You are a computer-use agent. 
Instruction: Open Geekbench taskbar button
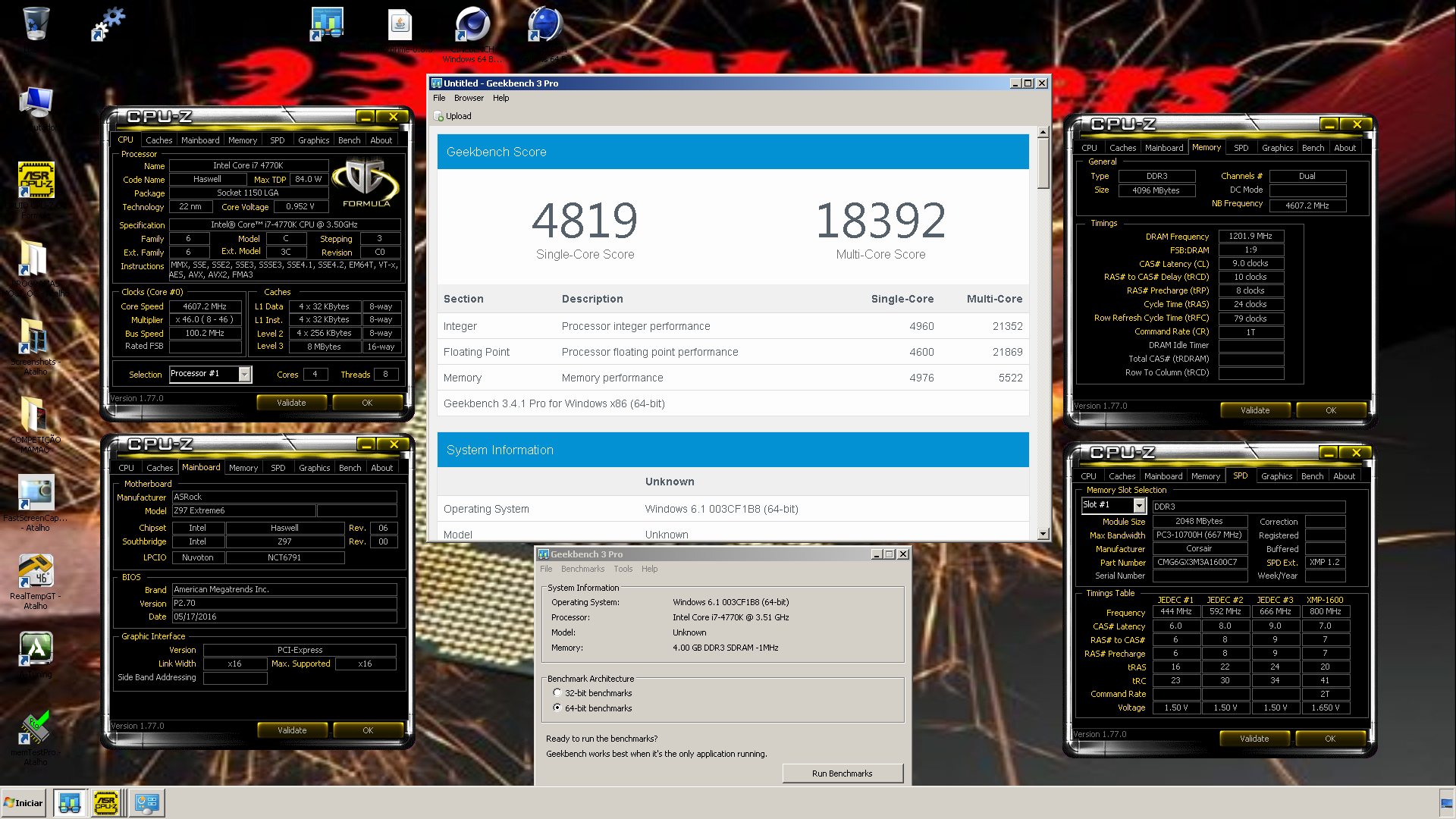(x=70, y=803)
